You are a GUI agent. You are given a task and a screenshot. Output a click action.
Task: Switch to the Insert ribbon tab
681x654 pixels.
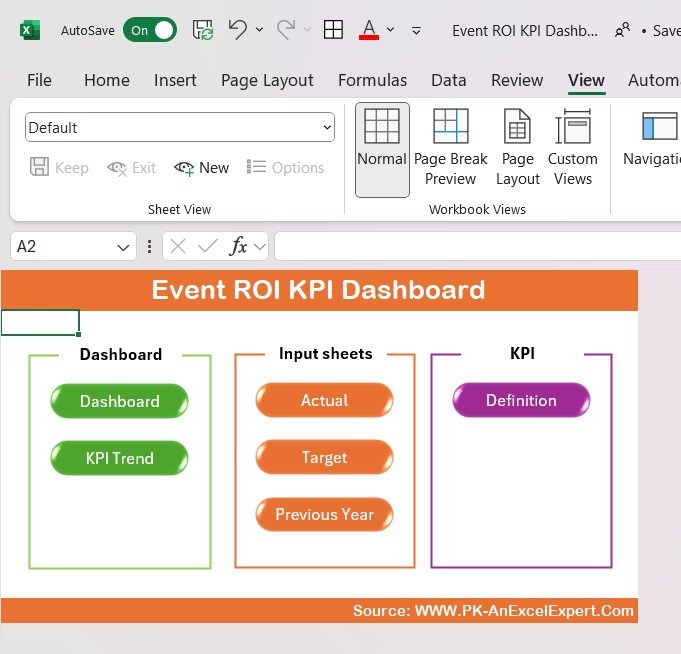point(175,80)
